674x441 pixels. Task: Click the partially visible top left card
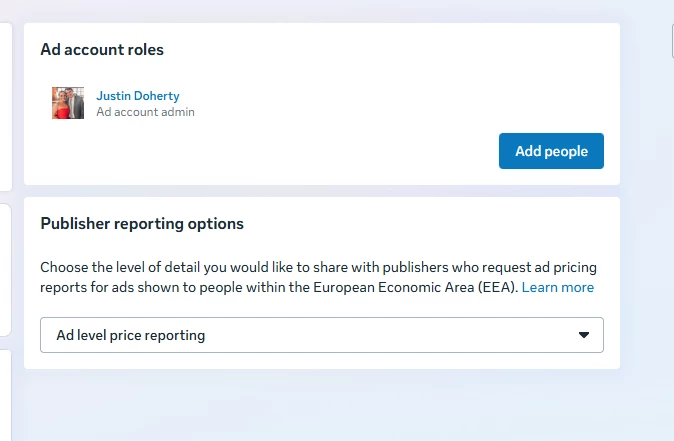click(6, 107)
